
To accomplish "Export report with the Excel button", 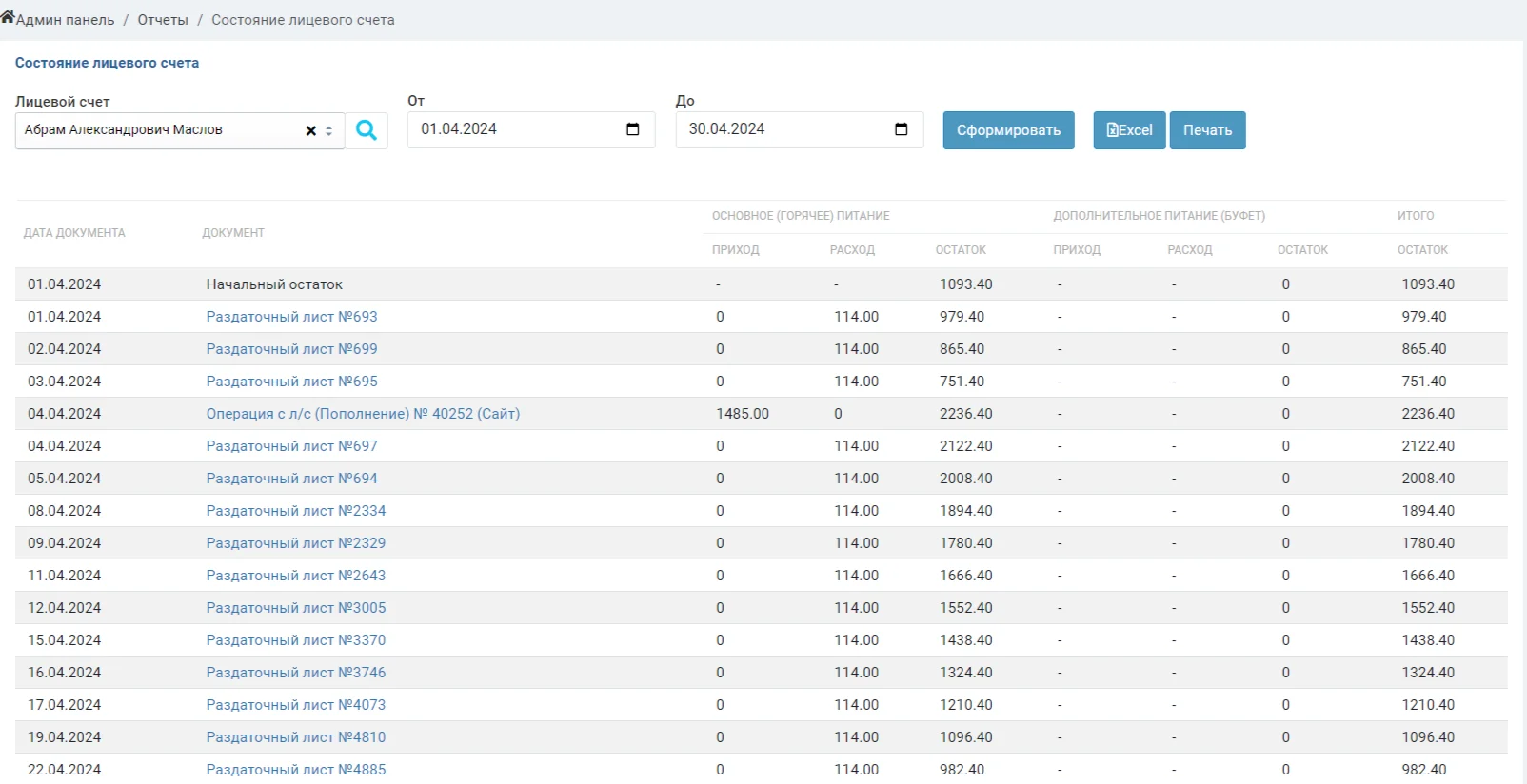I will (1129, 130).
